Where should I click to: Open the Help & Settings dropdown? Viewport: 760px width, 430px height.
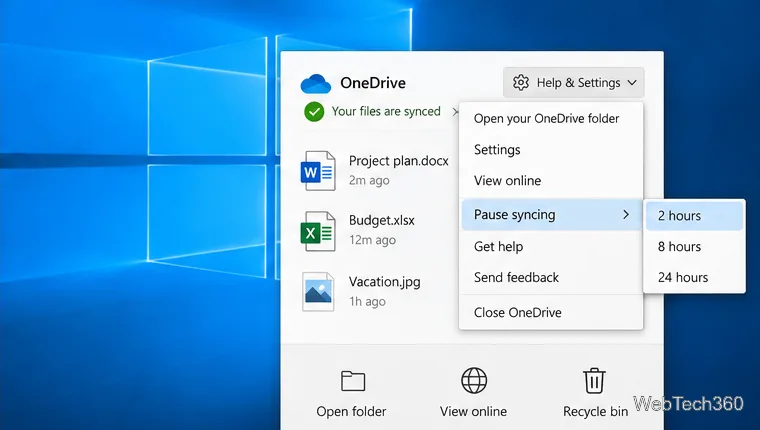pos(573,82)
